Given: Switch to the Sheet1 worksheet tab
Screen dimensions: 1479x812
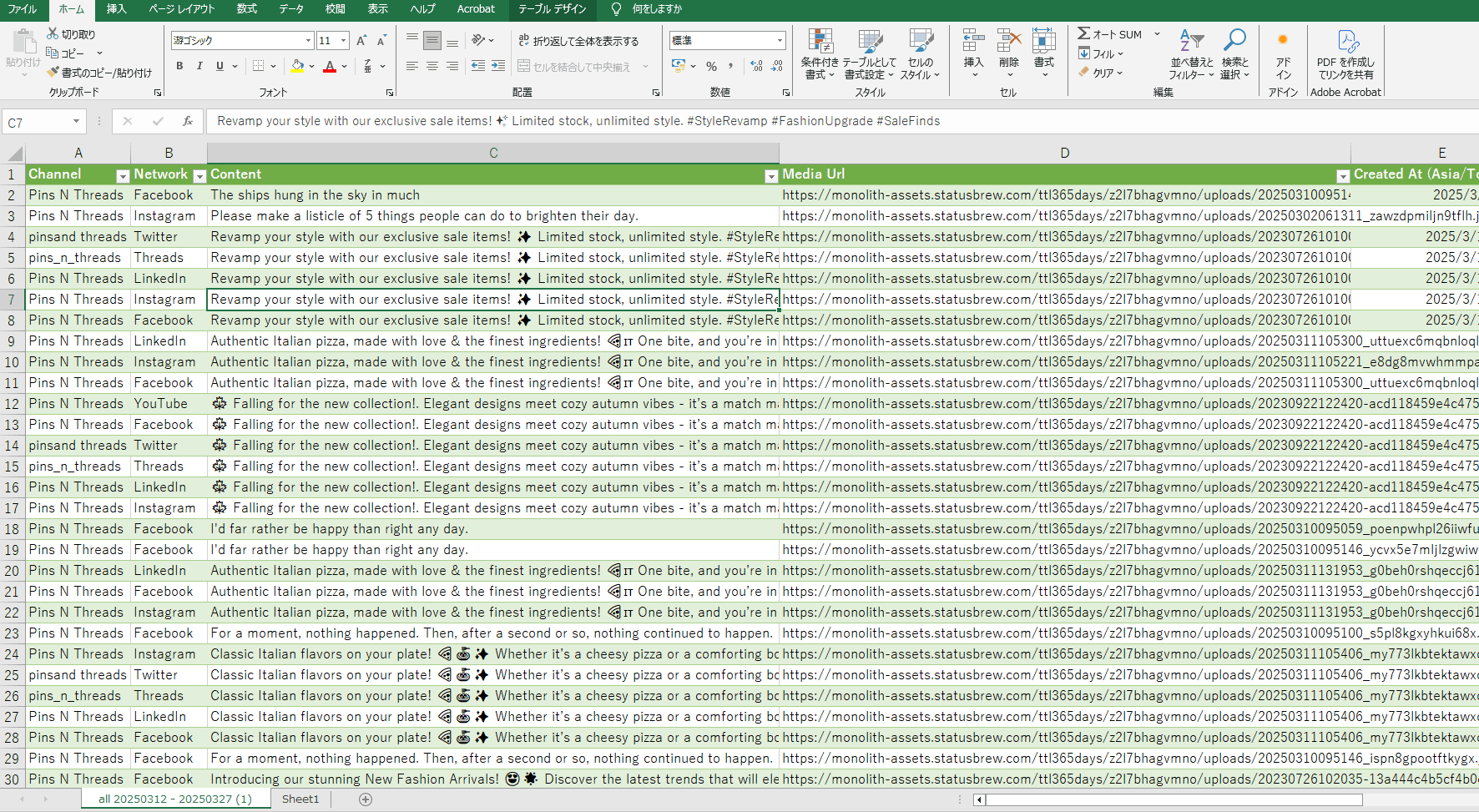Looking at the screenshot, I should tap(300, 799).
